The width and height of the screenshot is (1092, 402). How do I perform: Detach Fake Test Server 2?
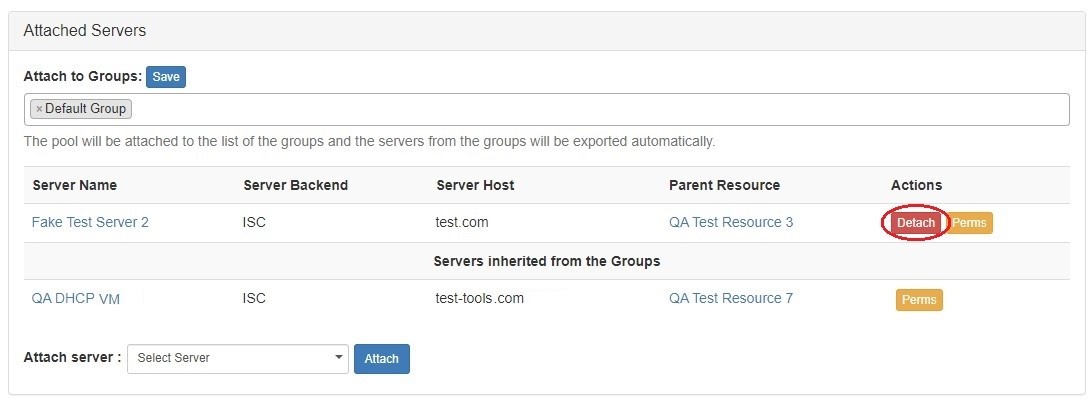pyautogui.click(x=915, y=223)
